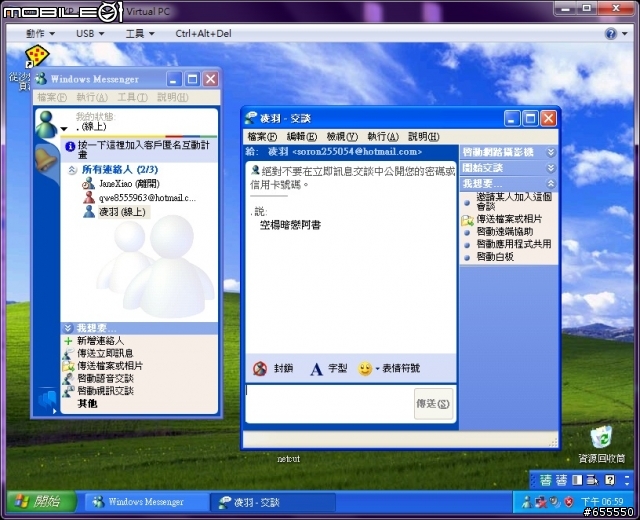Switch to 凌羽 - 交談 taskbar button

[x=273, y=502]
